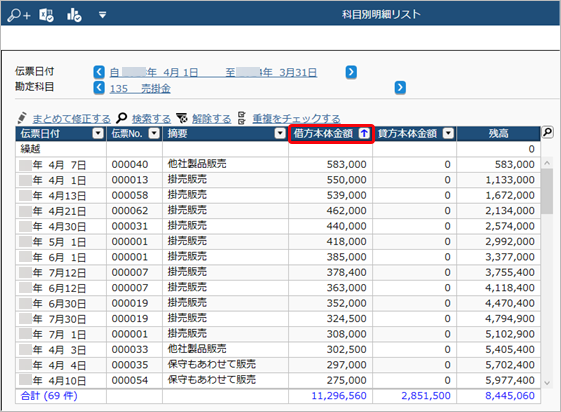Click the Excel export icon
The image size is (561, 412).
tap(46, 15)
